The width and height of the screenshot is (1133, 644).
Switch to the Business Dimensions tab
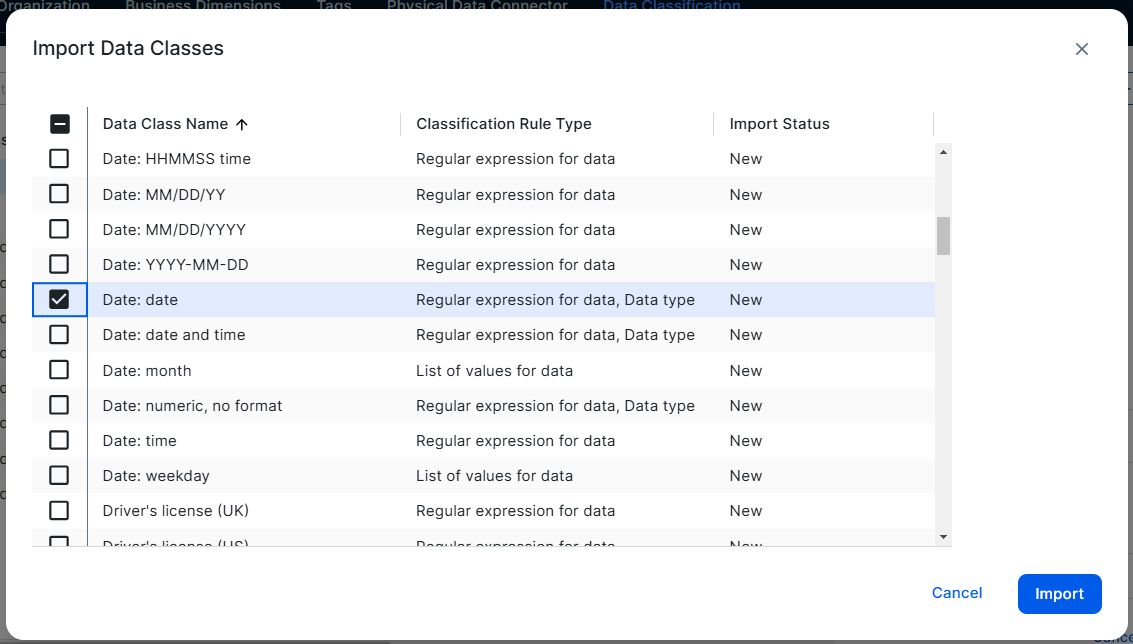click(x=202, y=6)
